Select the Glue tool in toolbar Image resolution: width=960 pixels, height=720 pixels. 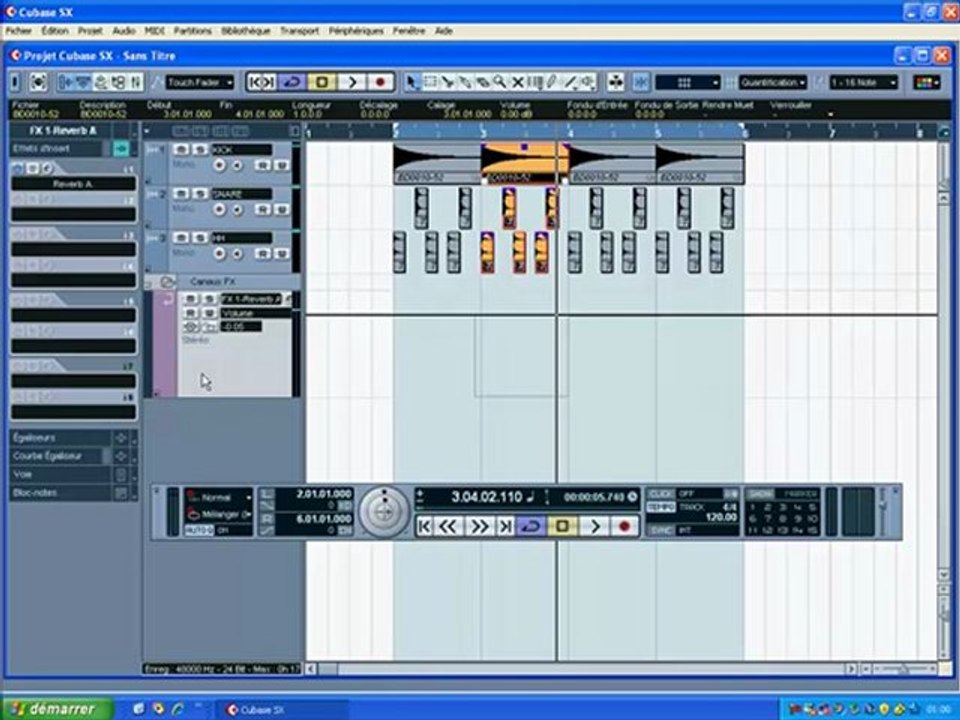point(466,82)
